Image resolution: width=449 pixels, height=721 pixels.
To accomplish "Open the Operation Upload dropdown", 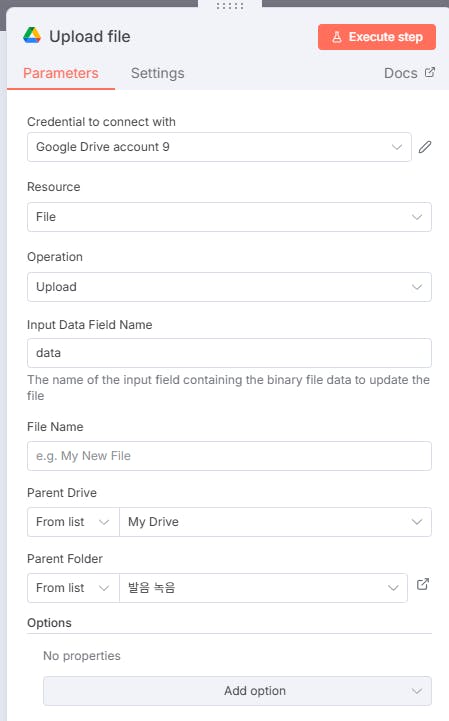I will click(x=229, y=287).
